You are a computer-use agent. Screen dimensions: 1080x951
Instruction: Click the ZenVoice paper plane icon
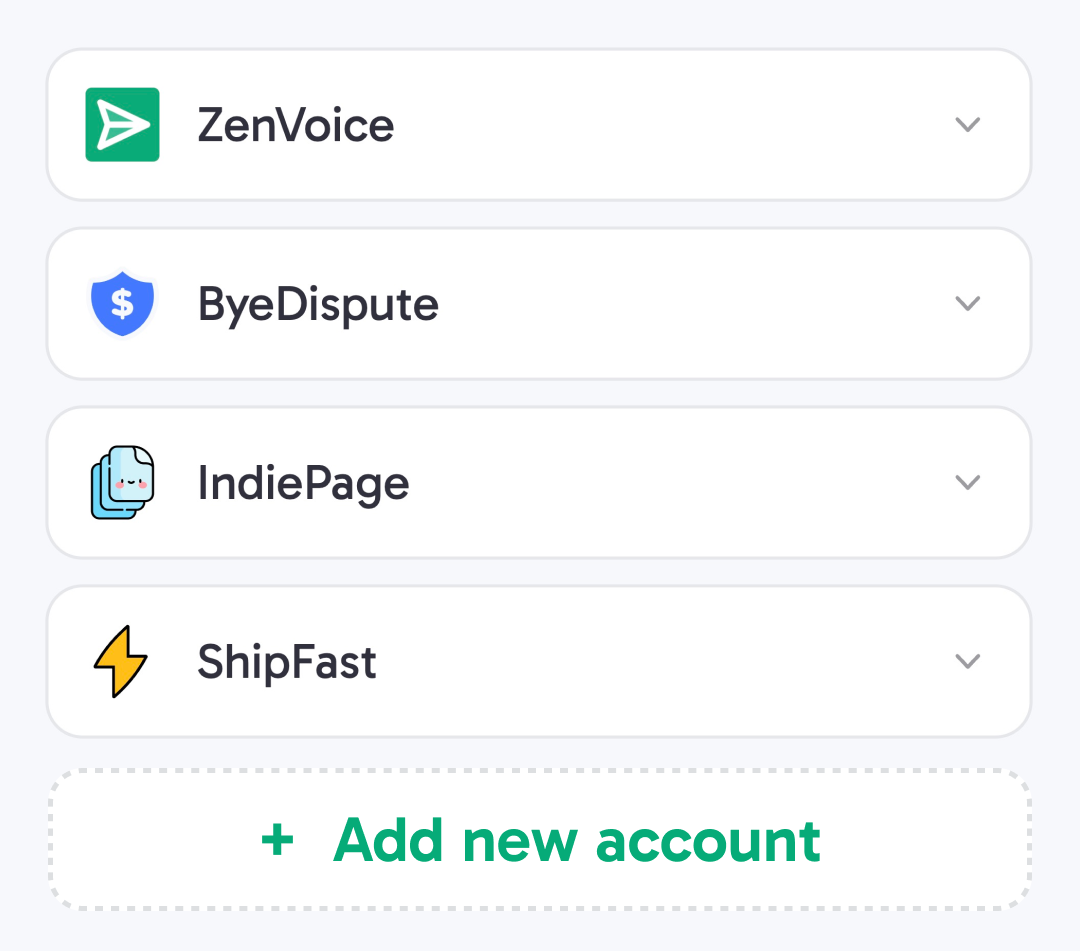[x=121, y=124]
